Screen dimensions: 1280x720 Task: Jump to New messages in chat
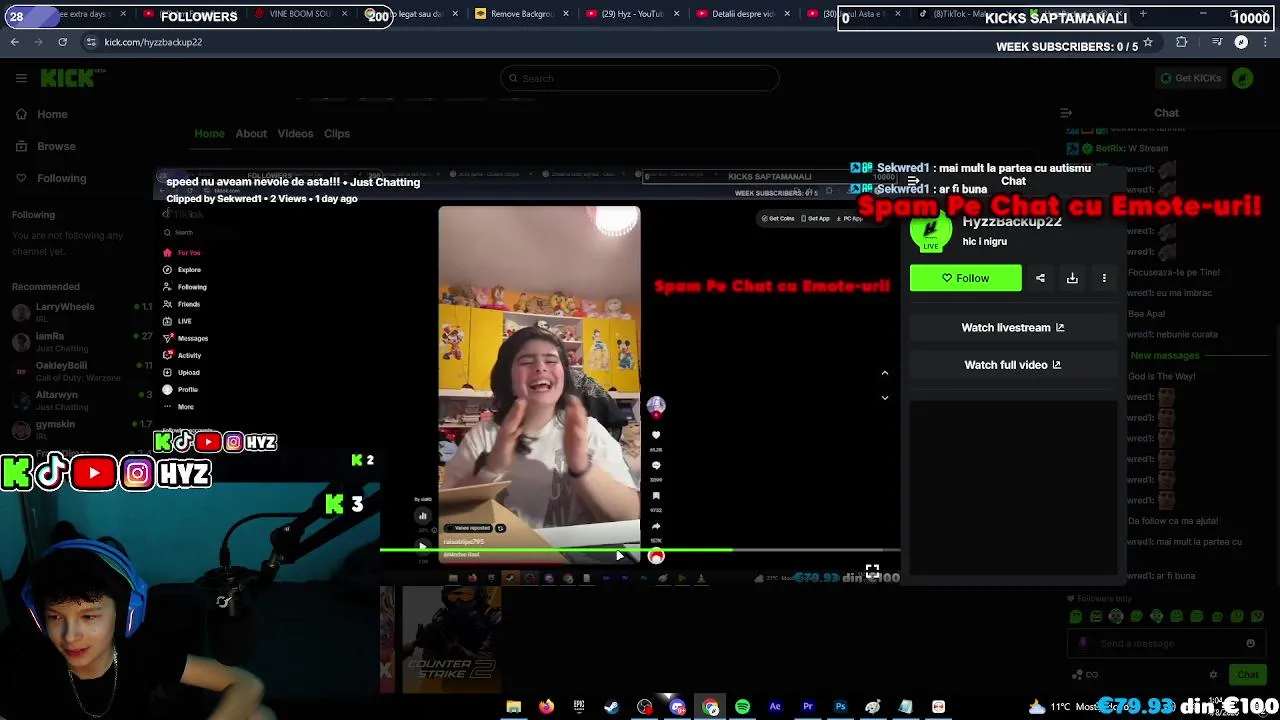(1165, 356)
